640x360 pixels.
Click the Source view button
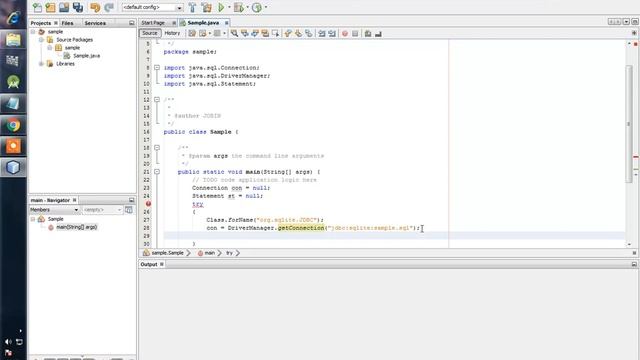[150, 33]
